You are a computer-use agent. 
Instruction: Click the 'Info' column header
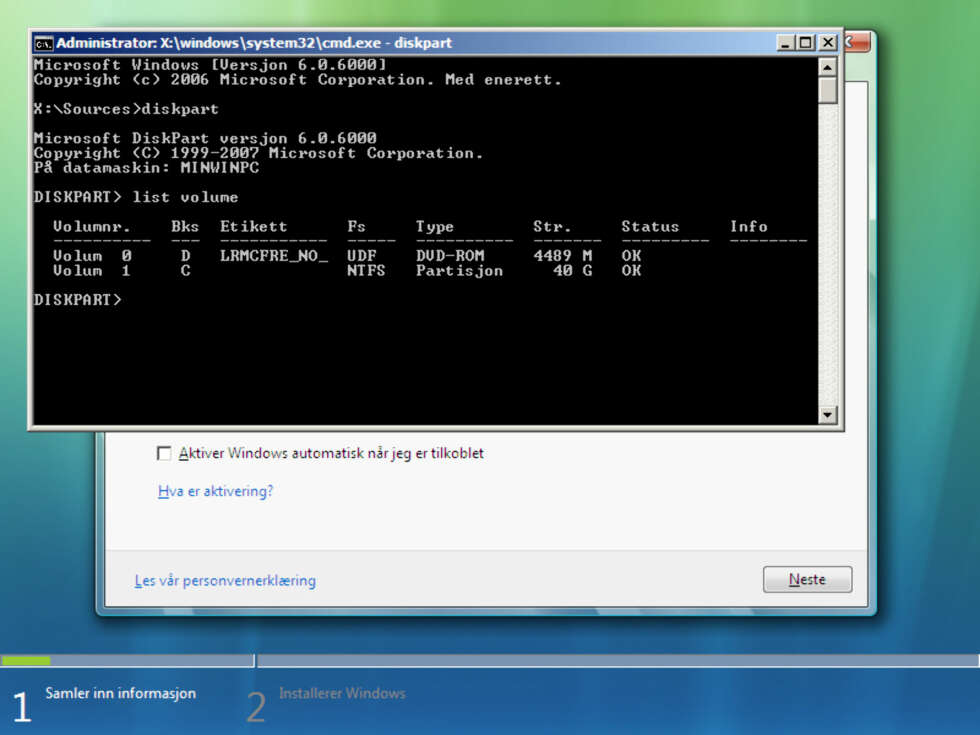tap(749, 226)
